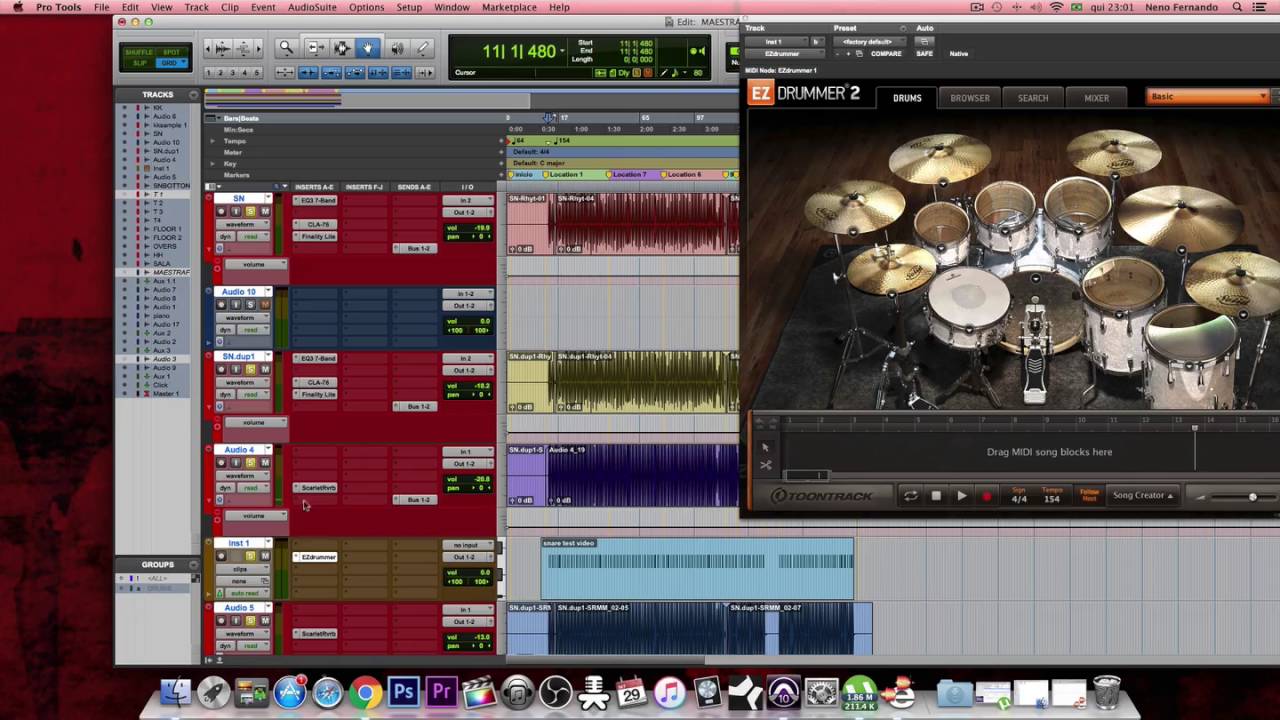
Task: Open Tracks list options menu
Action: click(193, 94)
